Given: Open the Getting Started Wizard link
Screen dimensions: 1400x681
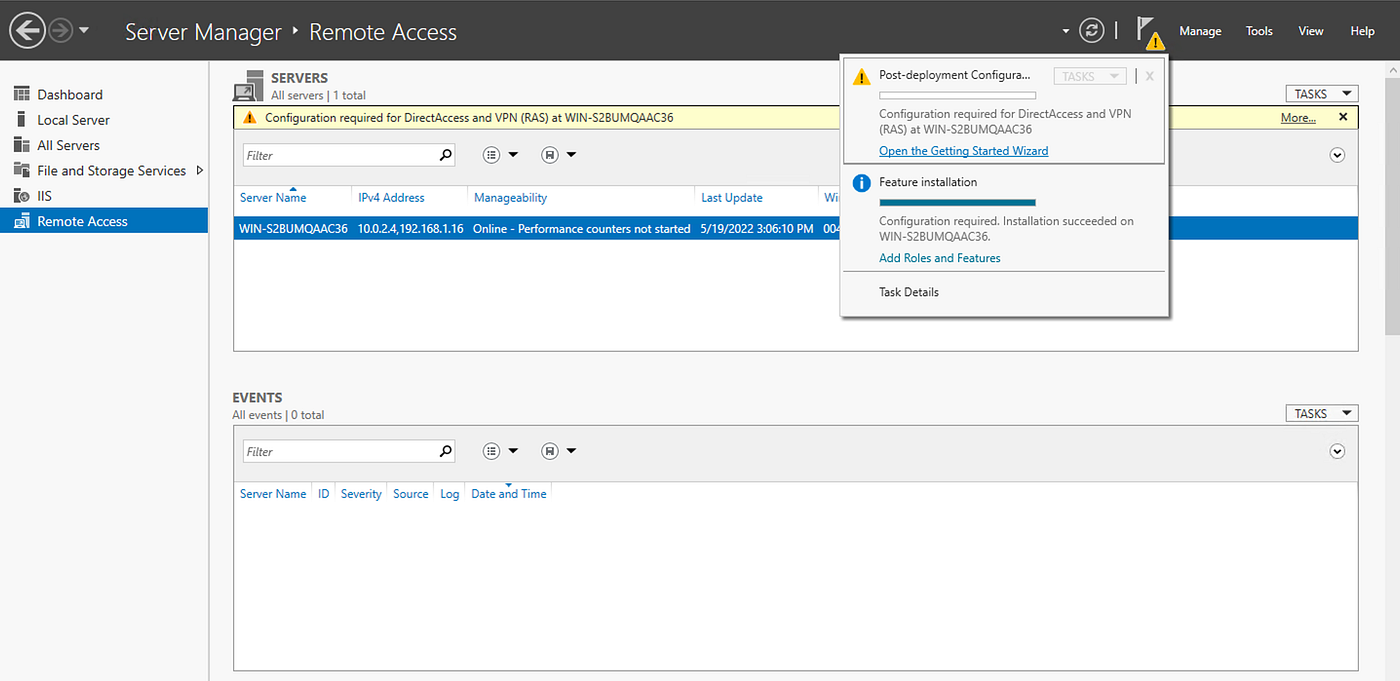Looking at the screenshot, I should click(963, 150).
